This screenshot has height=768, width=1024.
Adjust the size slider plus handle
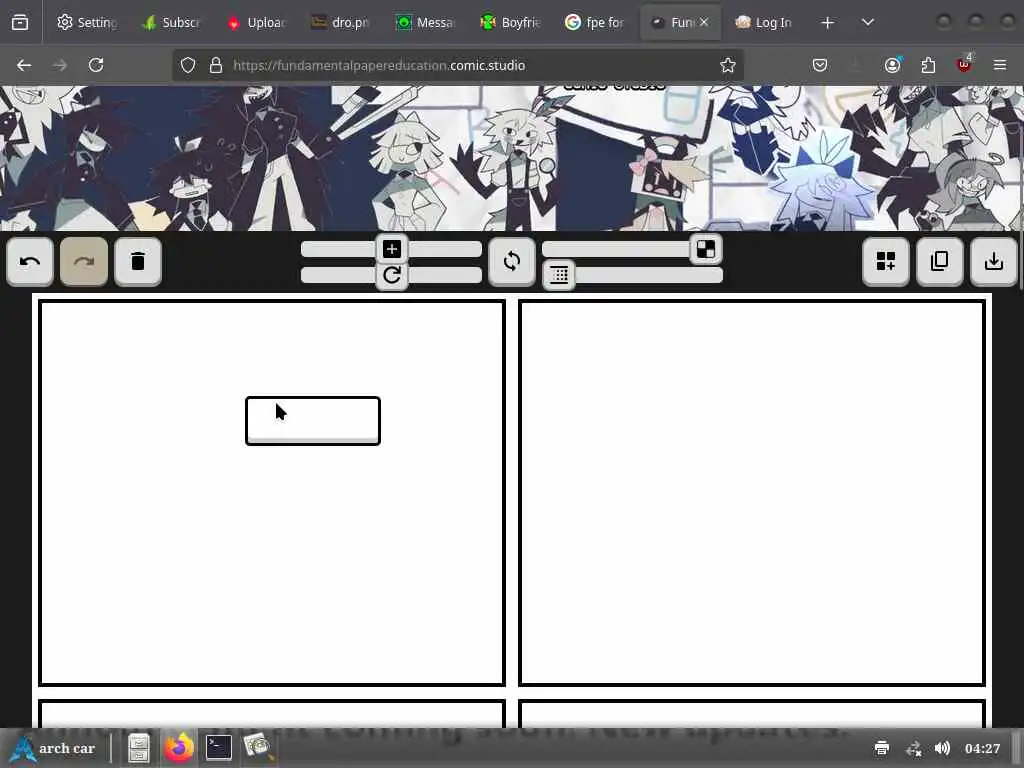[x=392, y=249]
